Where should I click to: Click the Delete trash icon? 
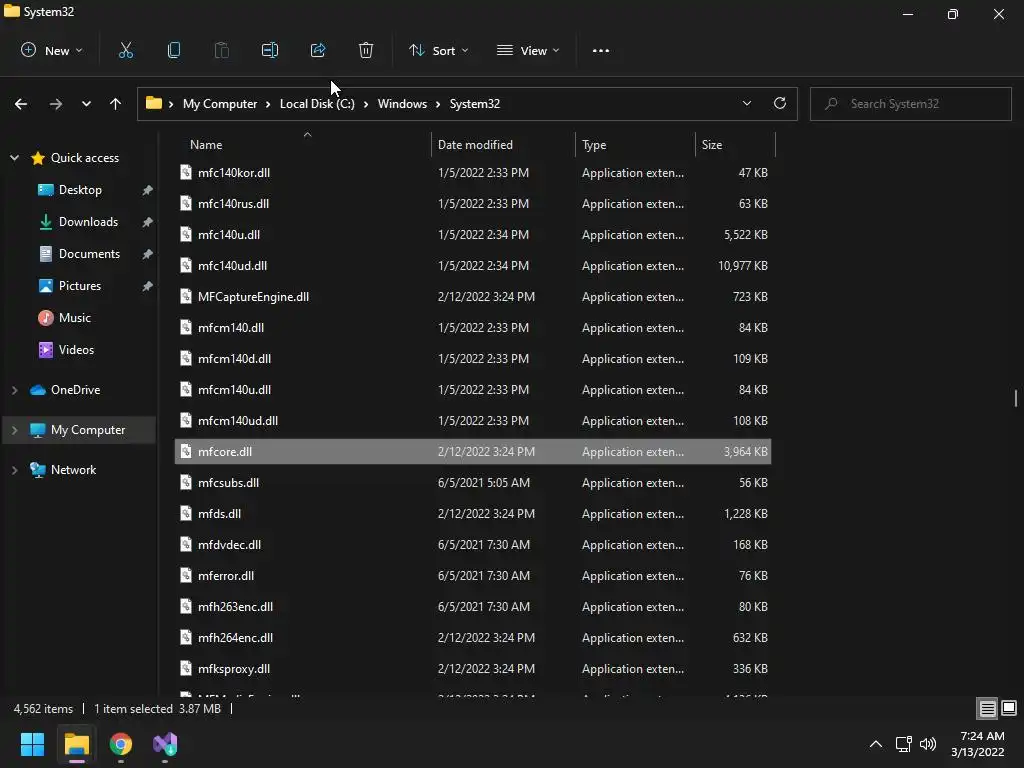366,50
